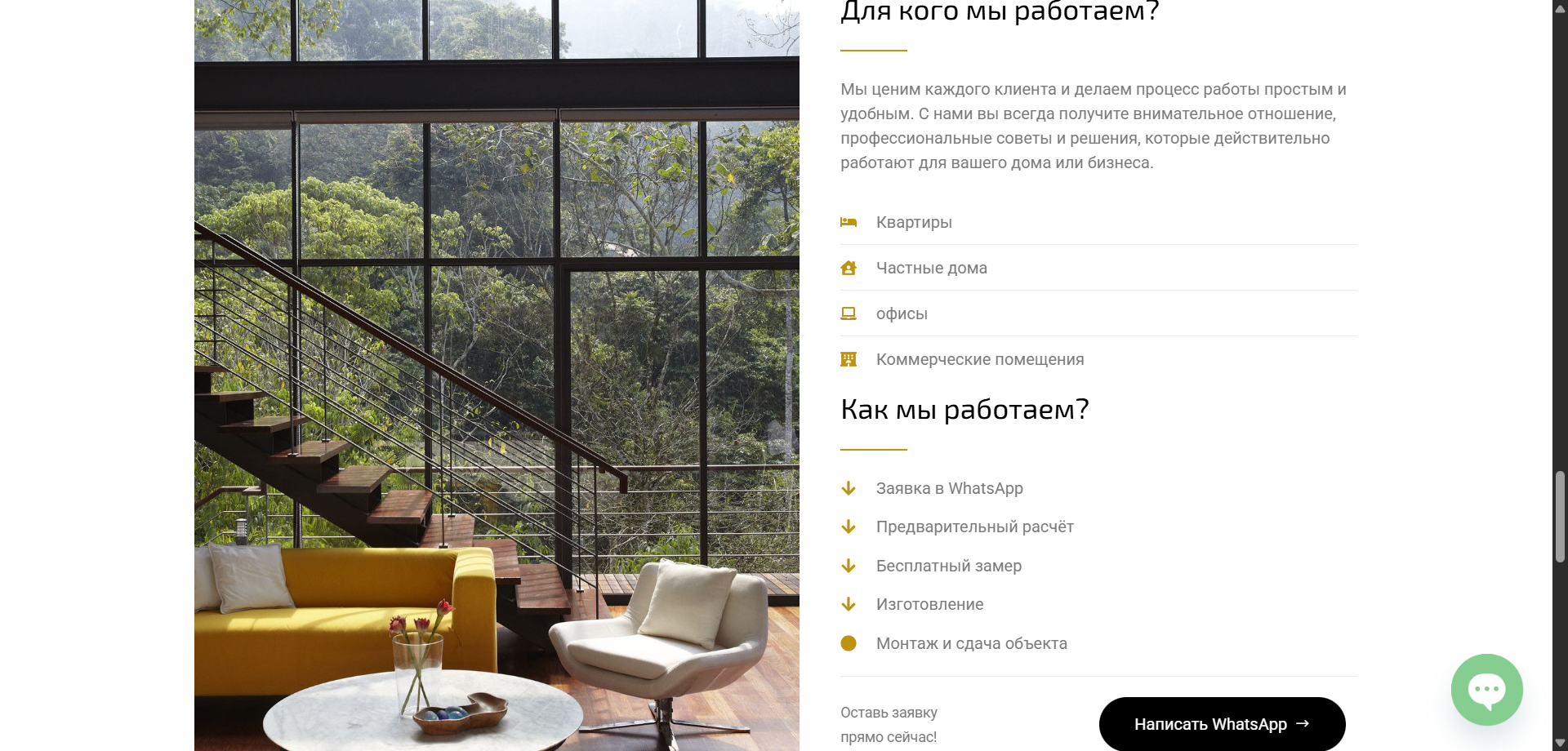
Task: Click the laptop icon beside офисы
Action: (x=849, y=313)
